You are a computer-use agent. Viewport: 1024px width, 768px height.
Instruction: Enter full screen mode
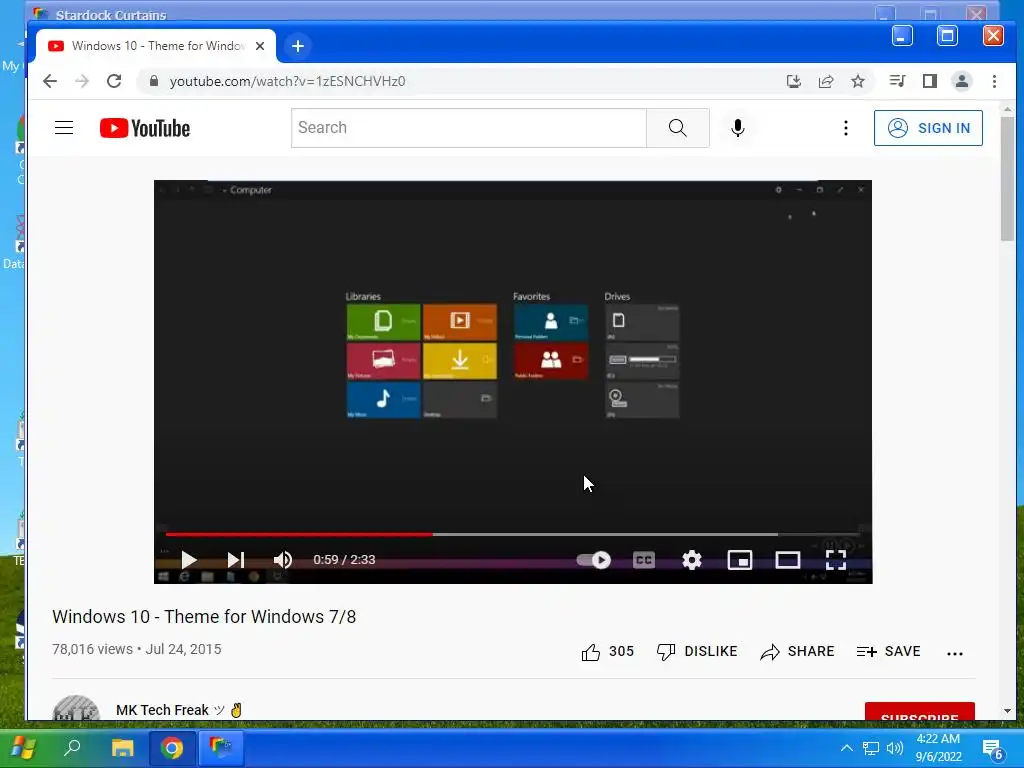pyautogui.click(x=836, y=560)
